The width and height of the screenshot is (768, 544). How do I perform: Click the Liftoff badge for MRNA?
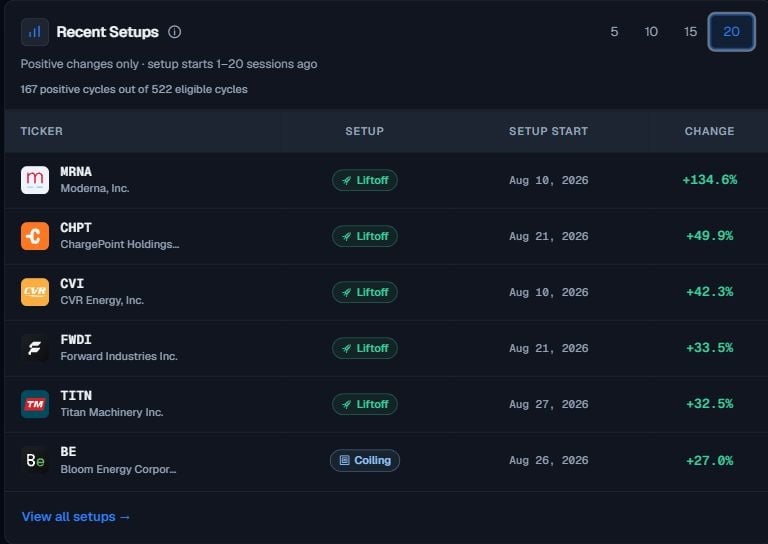tap(365, 180)
